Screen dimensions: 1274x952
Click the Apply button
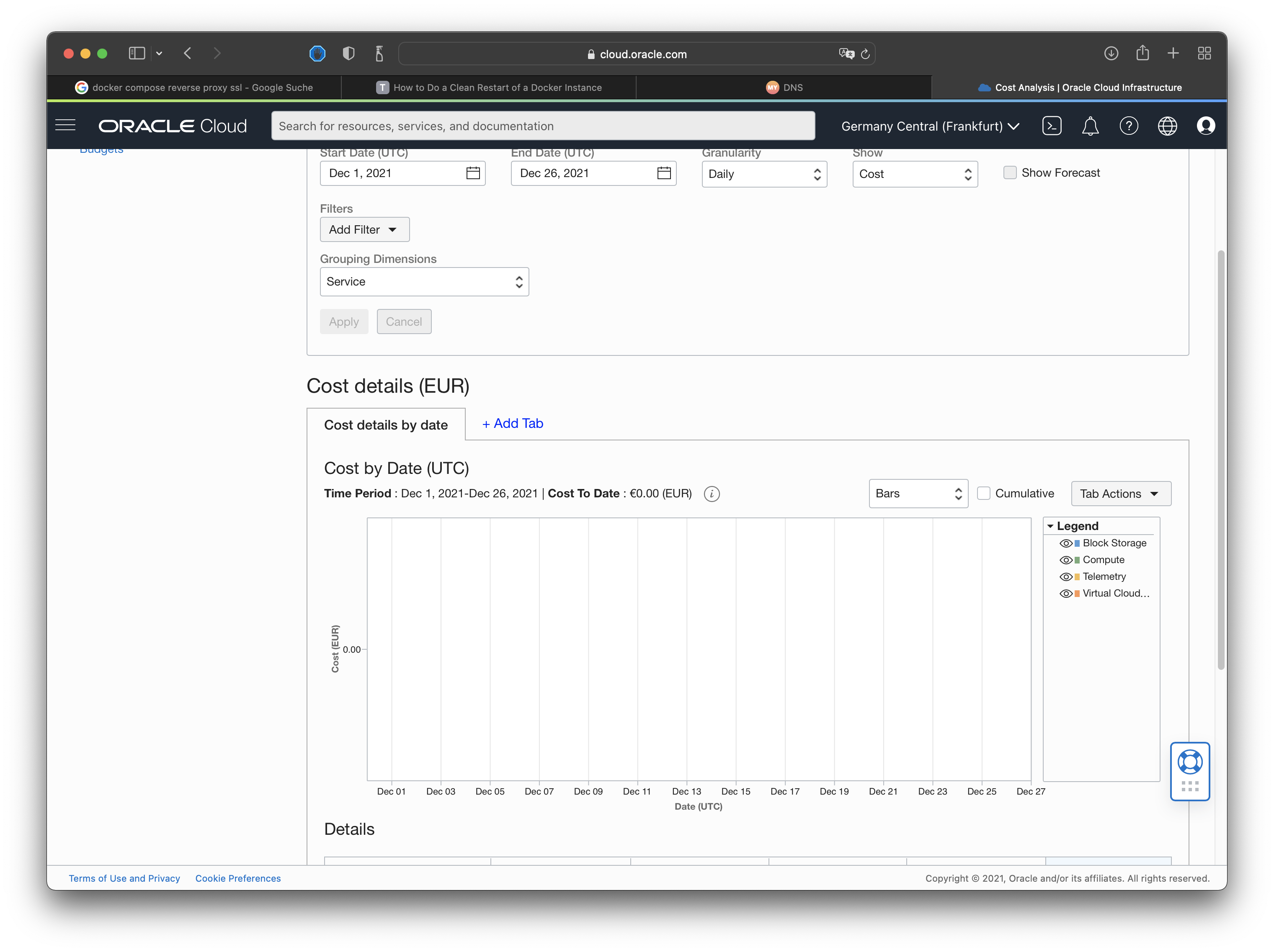pos(344,322)
